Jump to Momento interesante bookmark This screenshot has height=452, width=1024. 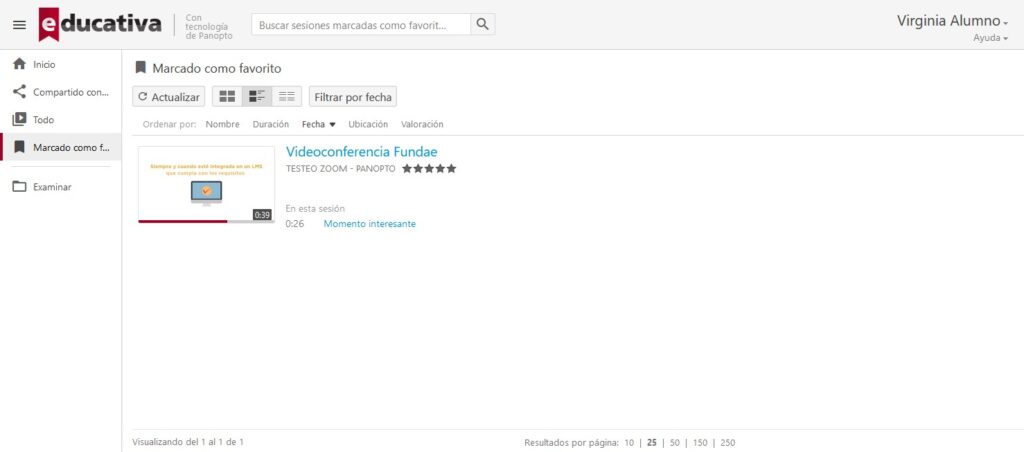pos(369,224)
